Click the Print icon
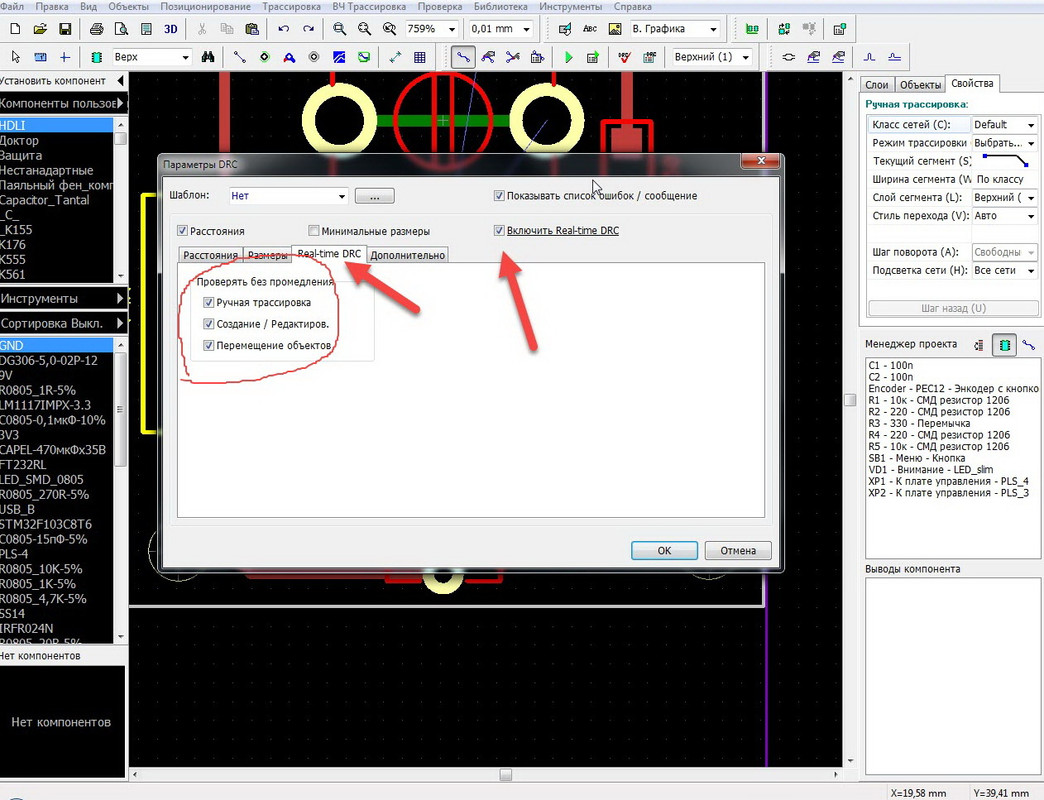The height and width of the screenshot is (800, 1044). [97, 29]
